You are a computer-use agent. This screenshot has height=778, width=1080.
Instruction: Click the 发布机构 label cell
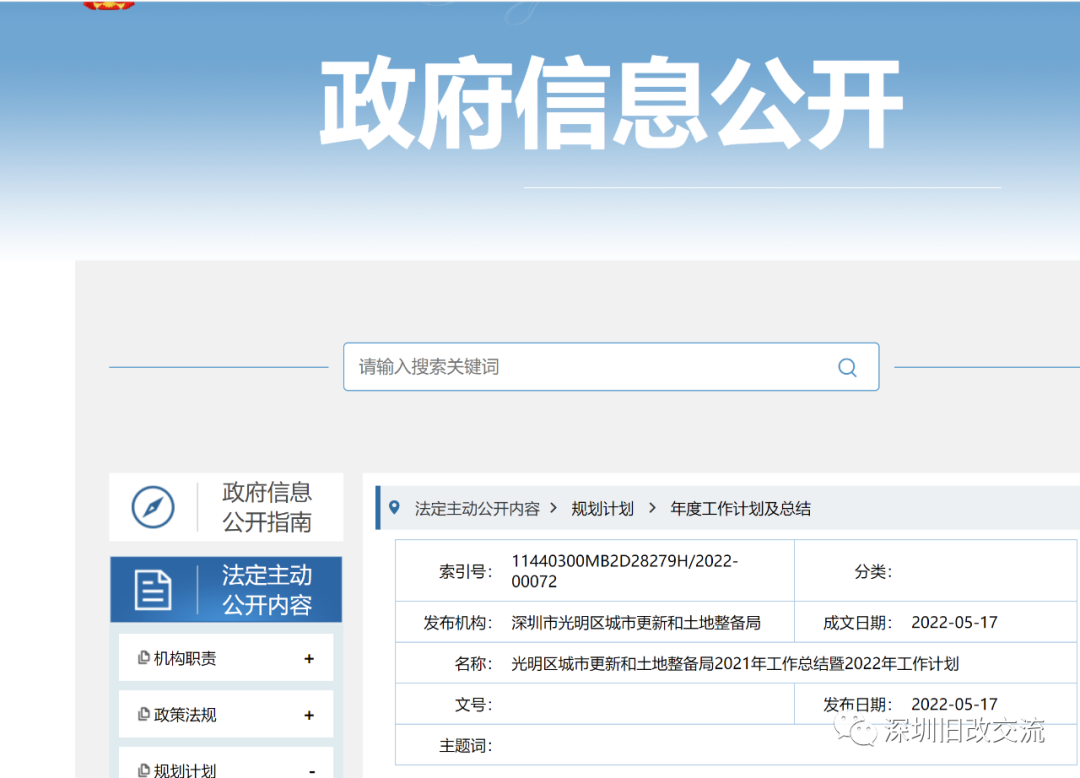coord(458,623)
